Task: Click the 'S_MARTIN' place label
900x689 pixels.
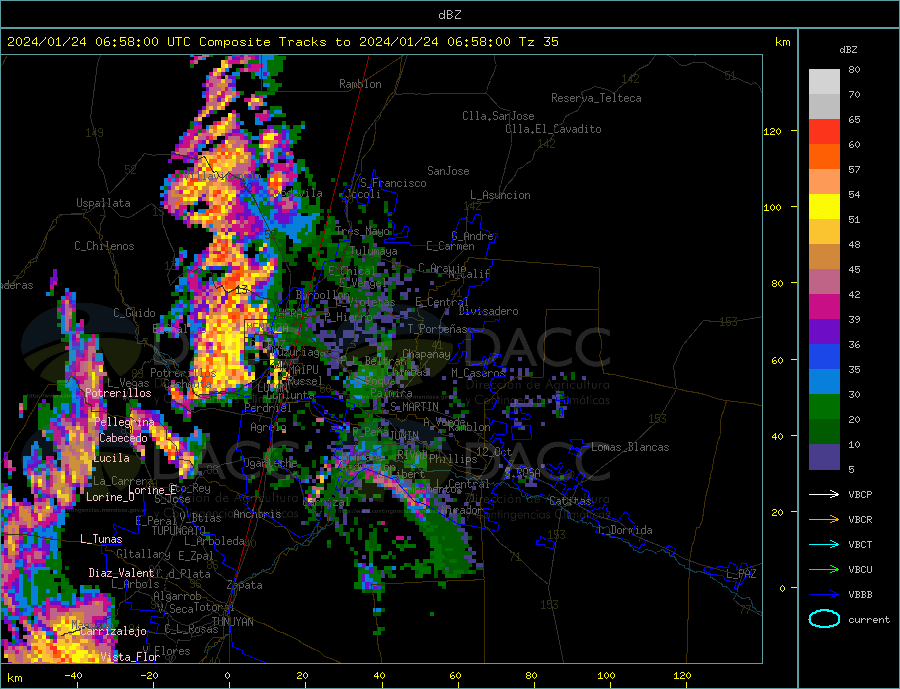Action: tap(414, 407)
